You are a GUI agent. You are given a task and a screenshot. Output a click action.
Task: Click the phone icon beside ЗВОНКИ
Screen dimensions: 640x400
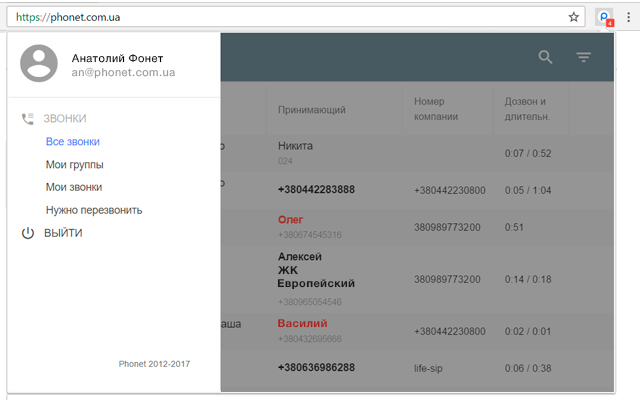point(28,119)
